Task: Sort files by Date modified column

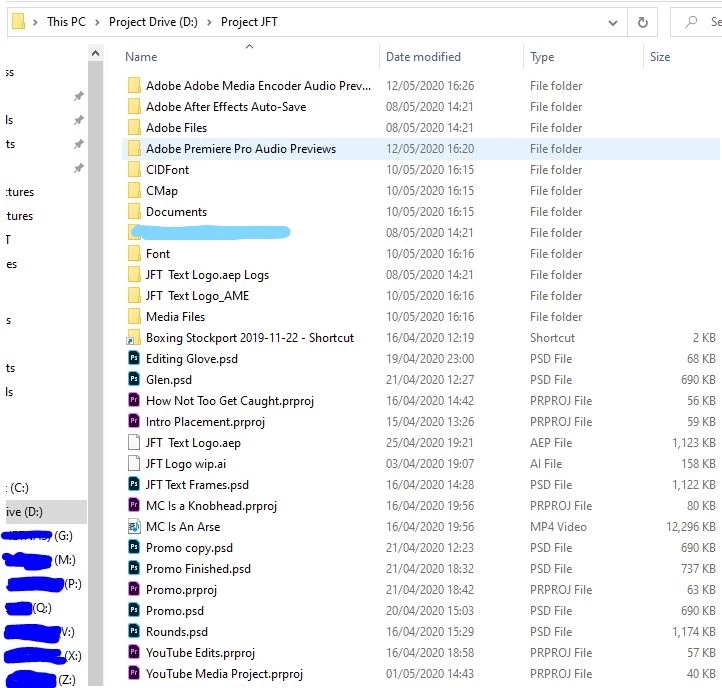Action: coord(423,56)
